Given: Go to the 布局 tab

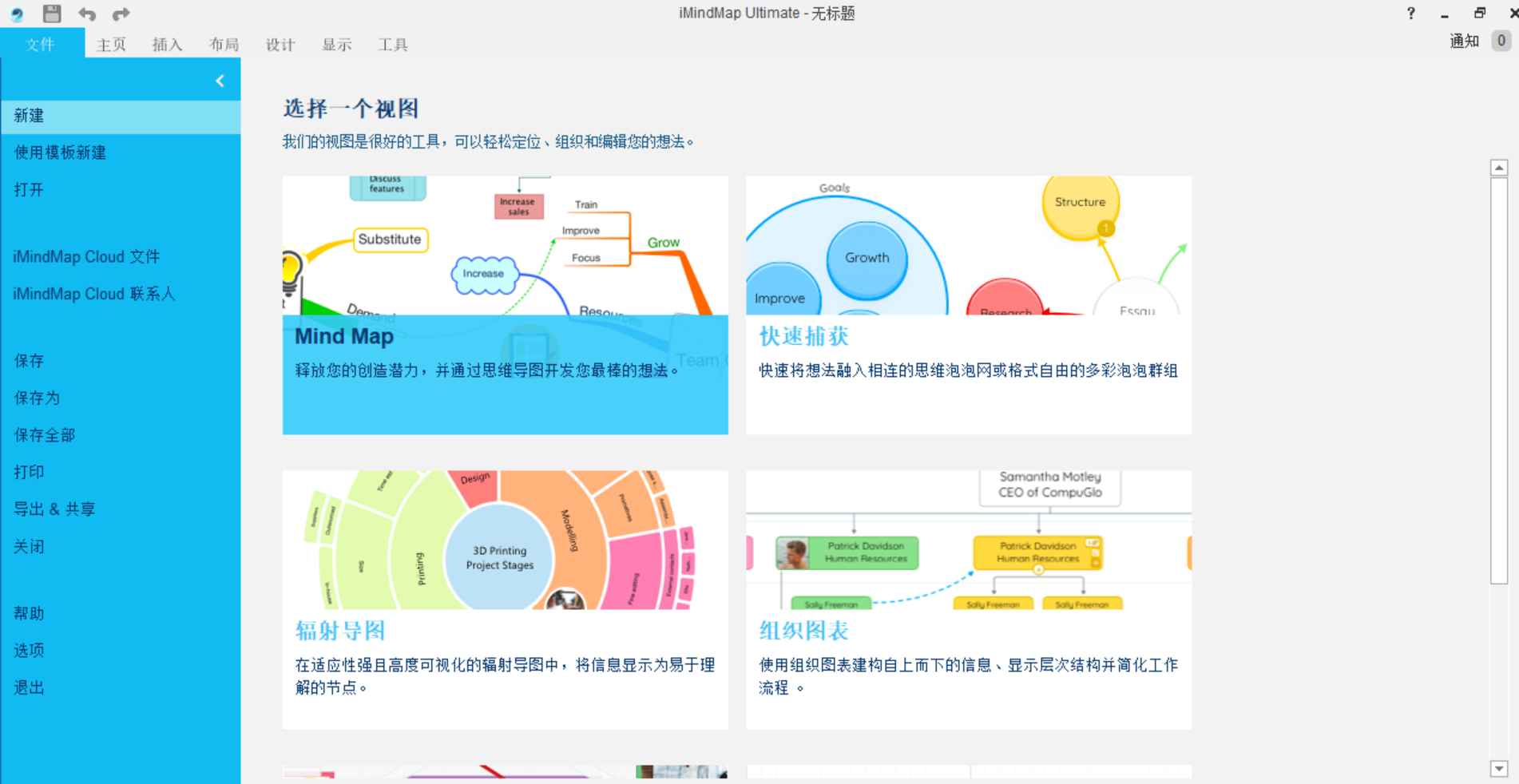Looking at the screenshot, I should [x=224, y=45].
